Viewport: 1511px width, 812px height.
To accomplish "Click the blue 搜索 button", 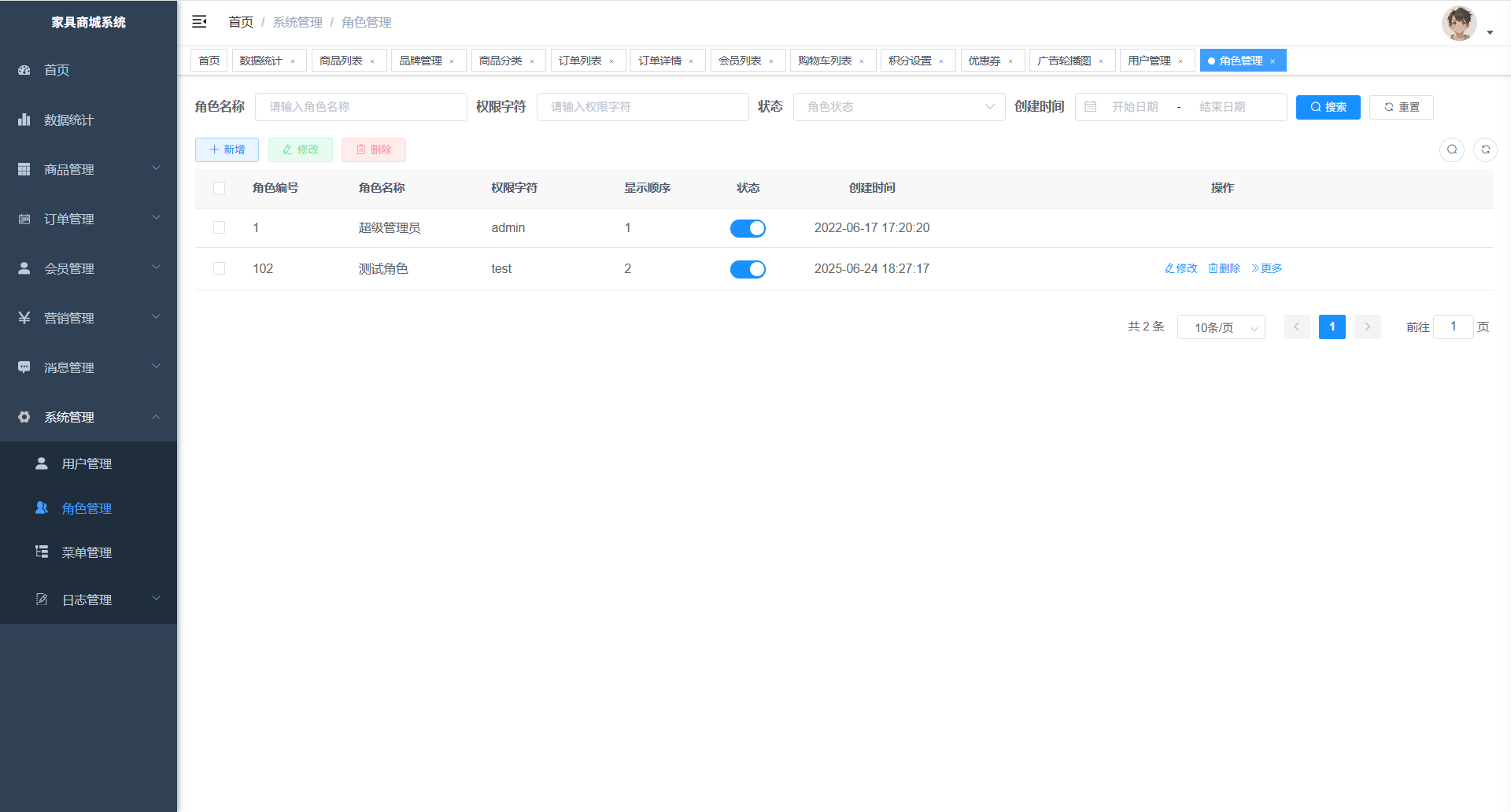I will pyautogui.click(x=1328, y=107).
